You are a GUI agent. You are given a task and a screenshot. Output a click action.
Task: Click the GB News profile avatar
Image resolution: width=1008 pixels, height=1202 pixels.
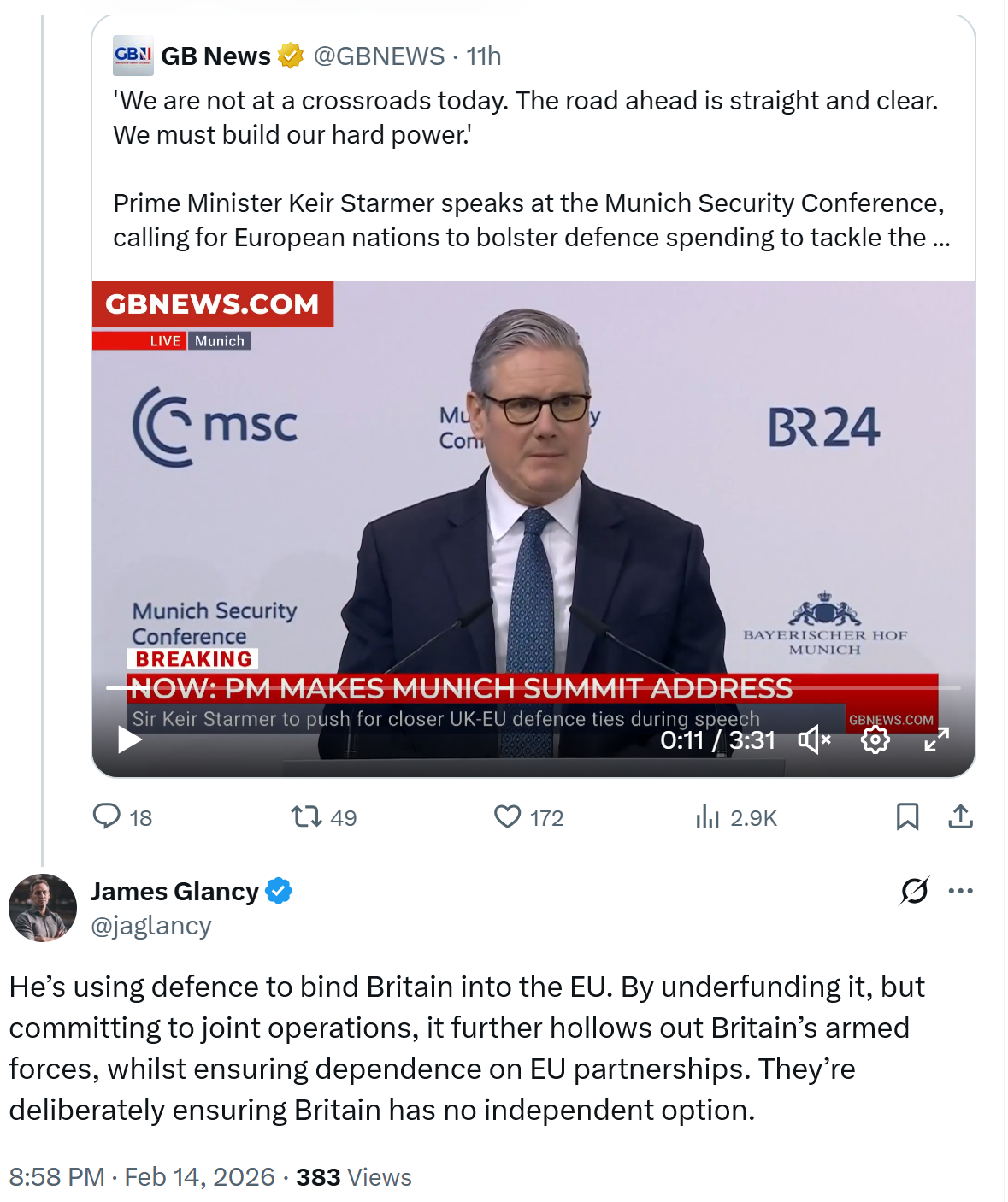(133, 56)
